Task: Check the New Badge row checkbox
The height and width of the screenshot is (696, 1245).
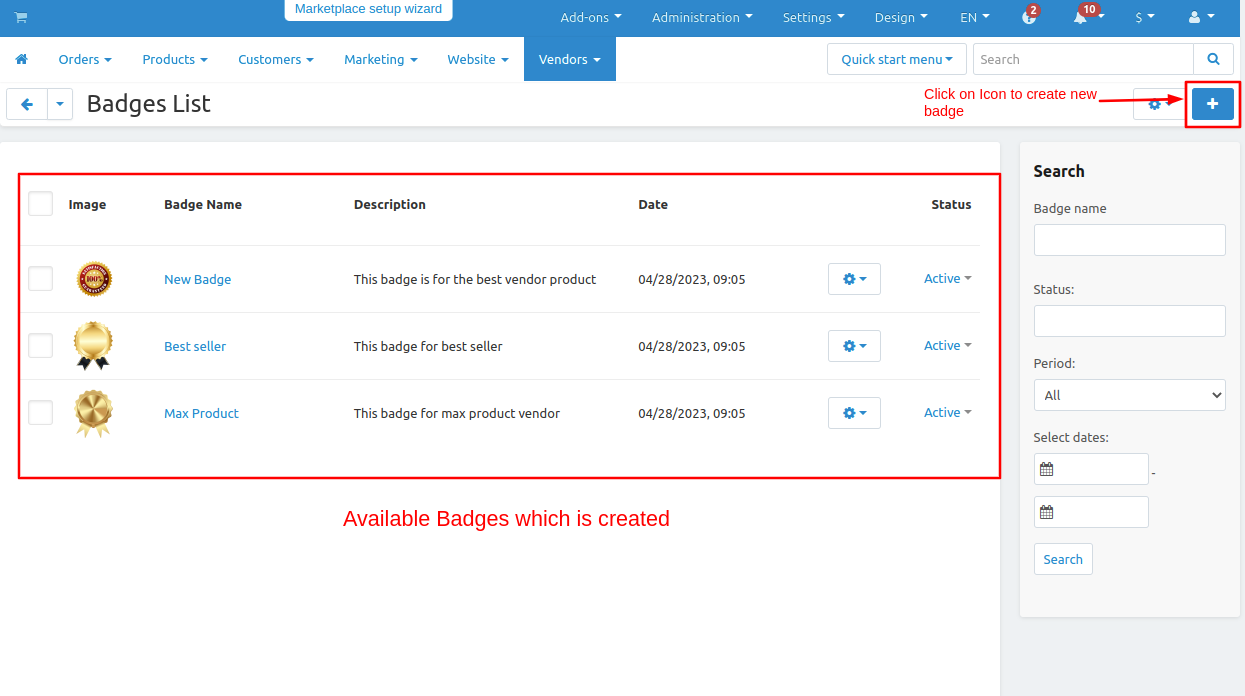Action: (40, 279)
